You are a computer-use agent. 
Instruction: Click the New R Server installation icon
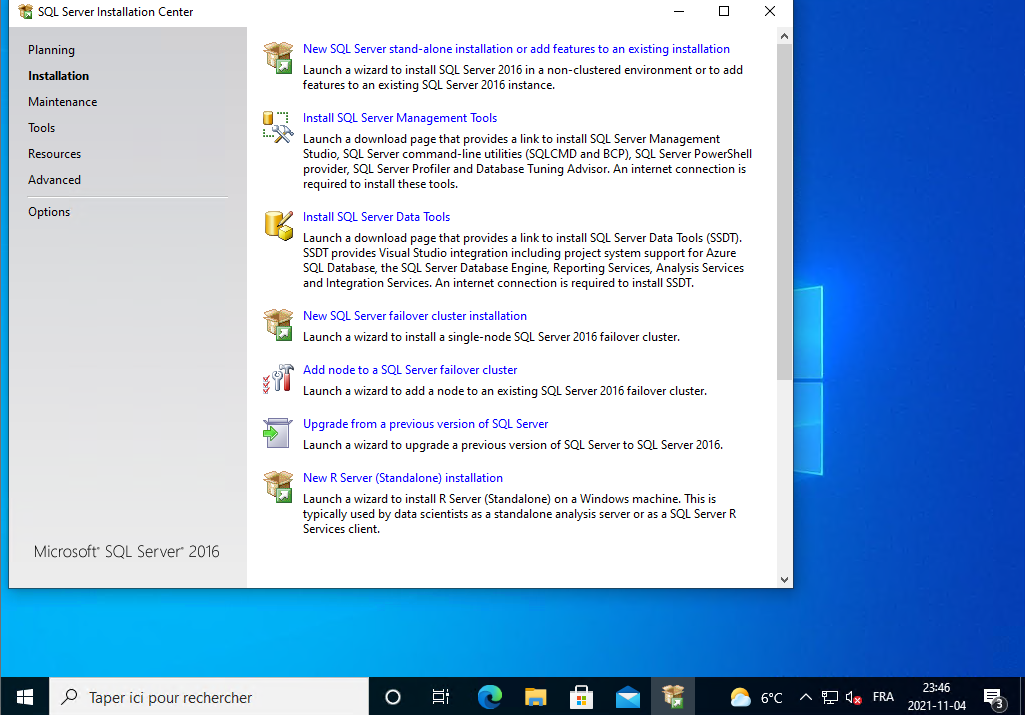(278, 486)
